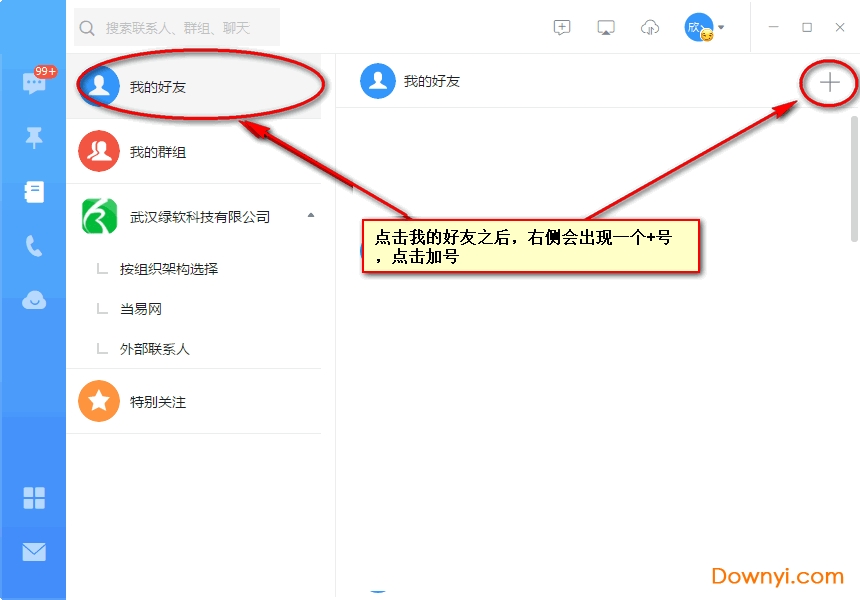Click the screen cast icon in top toolbar
The height and width of the screenshot is (600, 860).
606,28
